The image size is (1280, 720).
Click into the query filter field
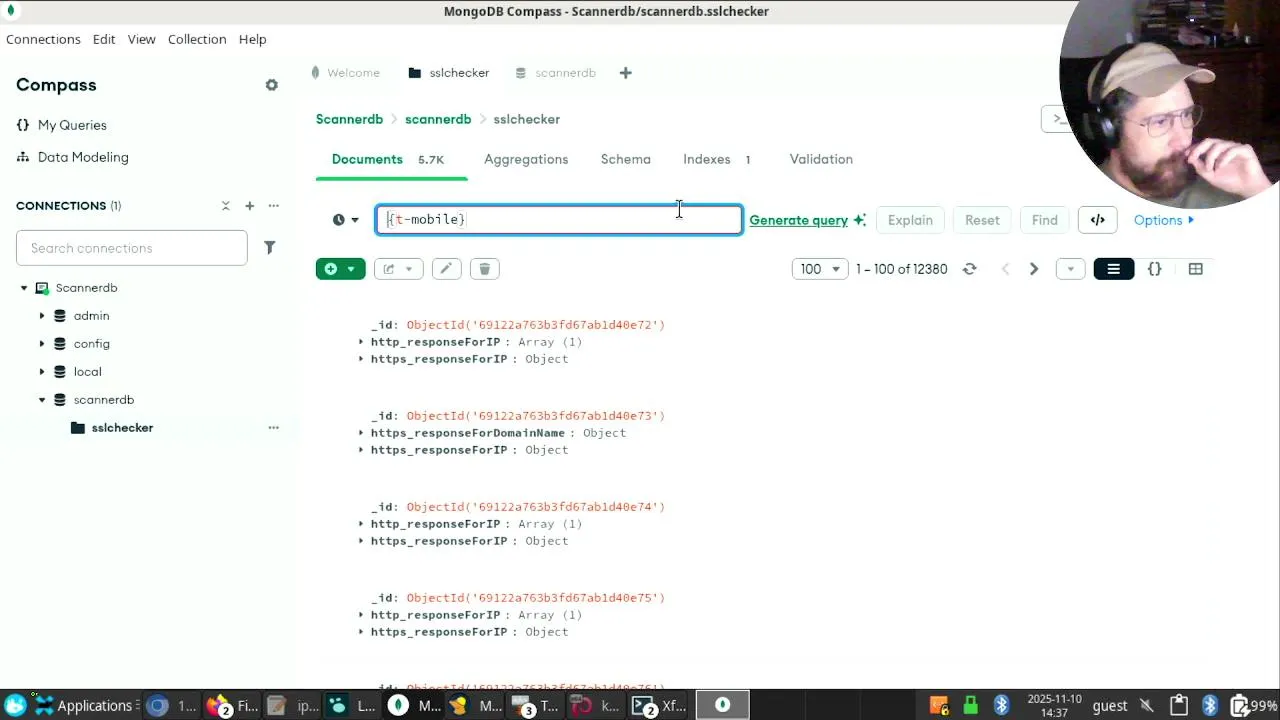click(559, 220)
